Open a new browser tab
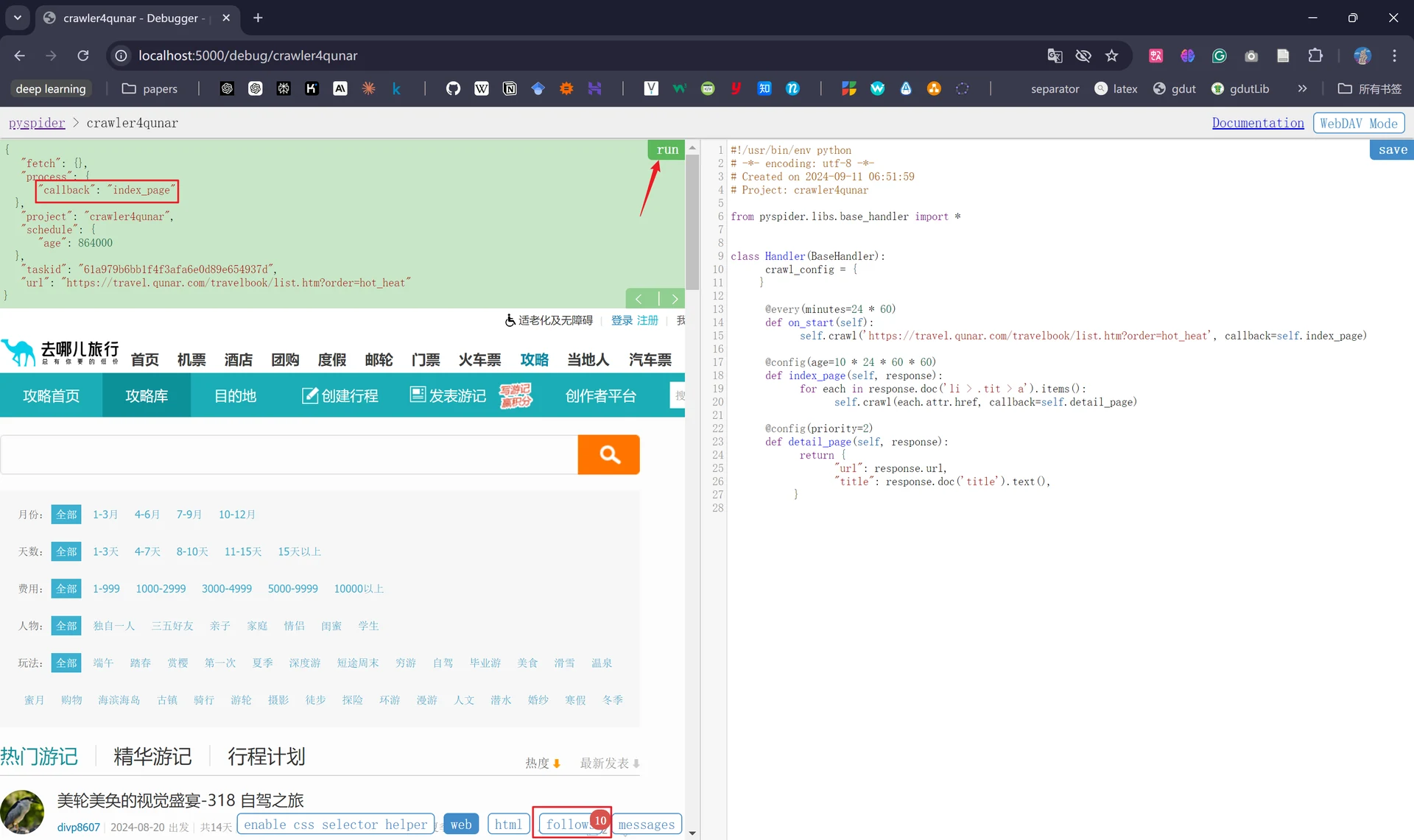Viewport: 1414px width, 840px height. [x=258, y=18]
